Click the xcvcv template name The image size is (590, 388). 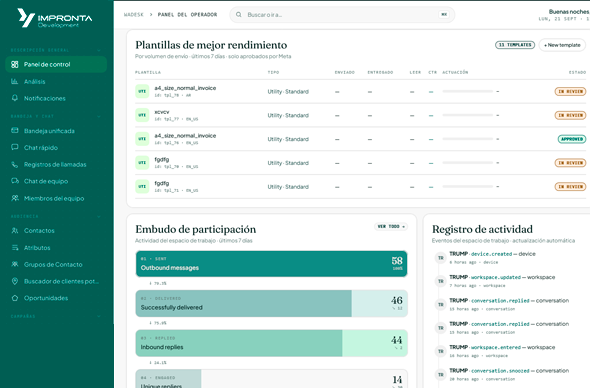coord(162,112)
